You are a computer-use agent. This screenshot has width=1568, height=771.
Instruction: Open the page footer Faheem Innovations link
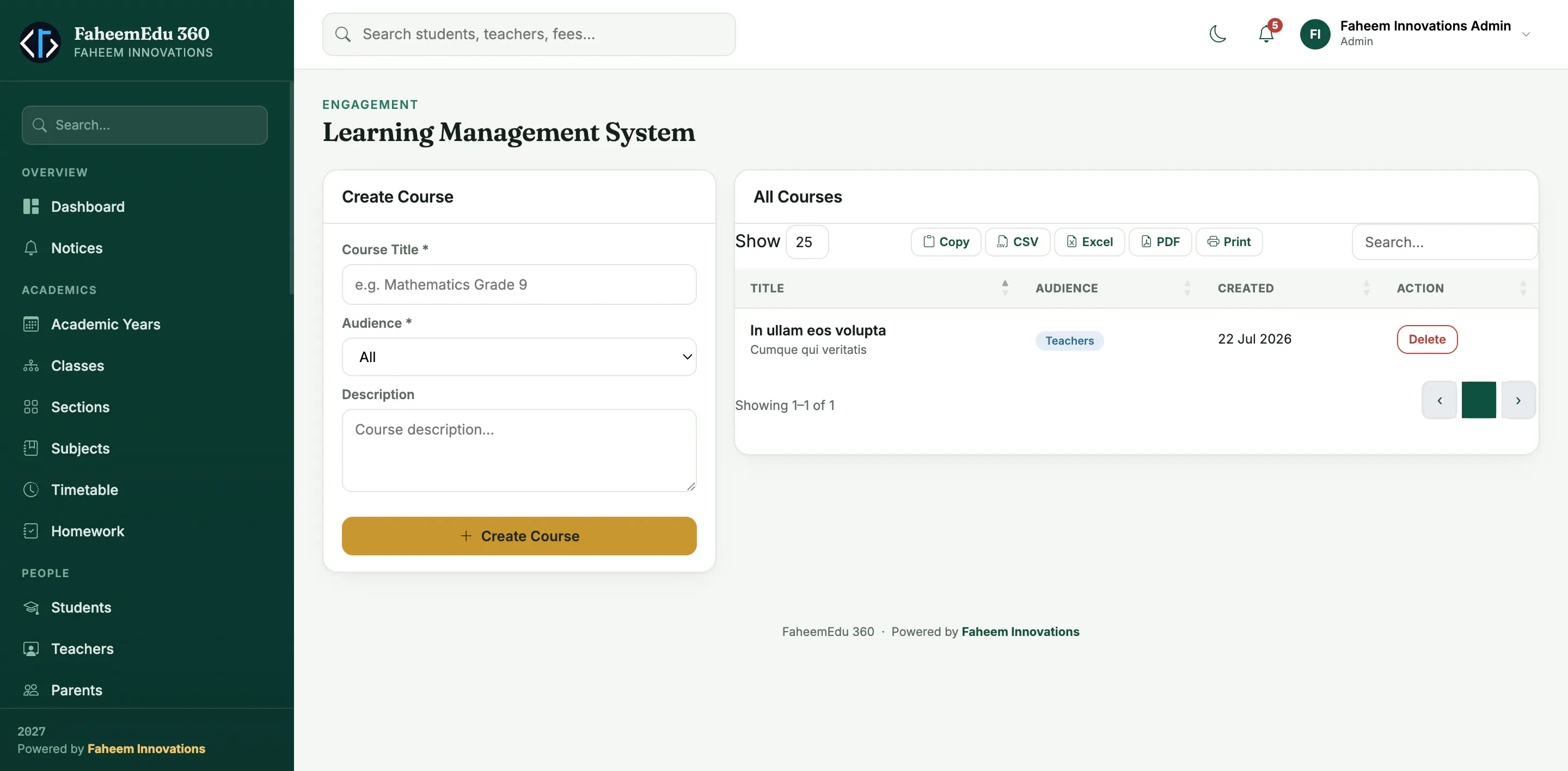1020,632
